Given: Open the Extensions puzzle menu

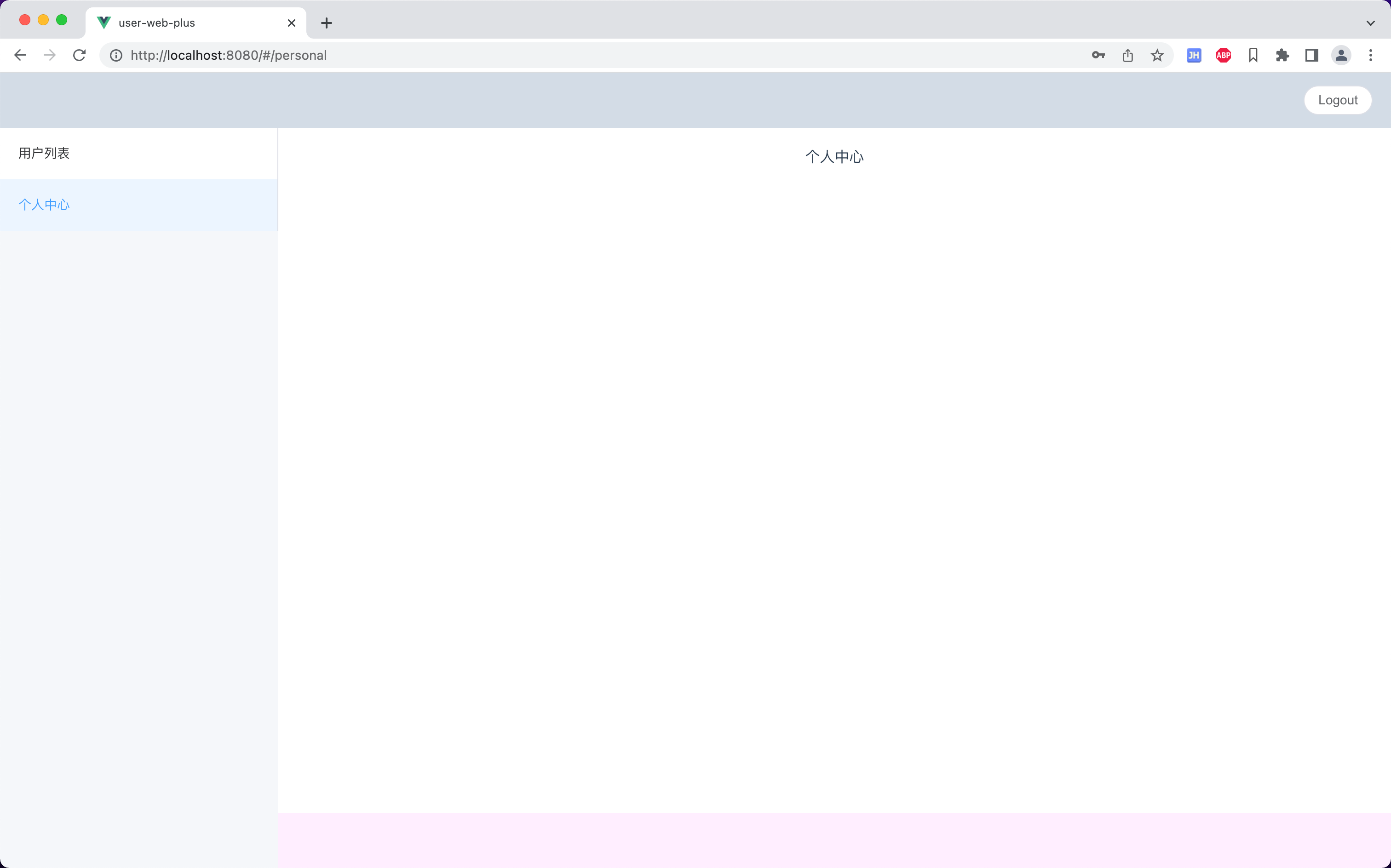Looking at the screenshot, I should 1282,55.
